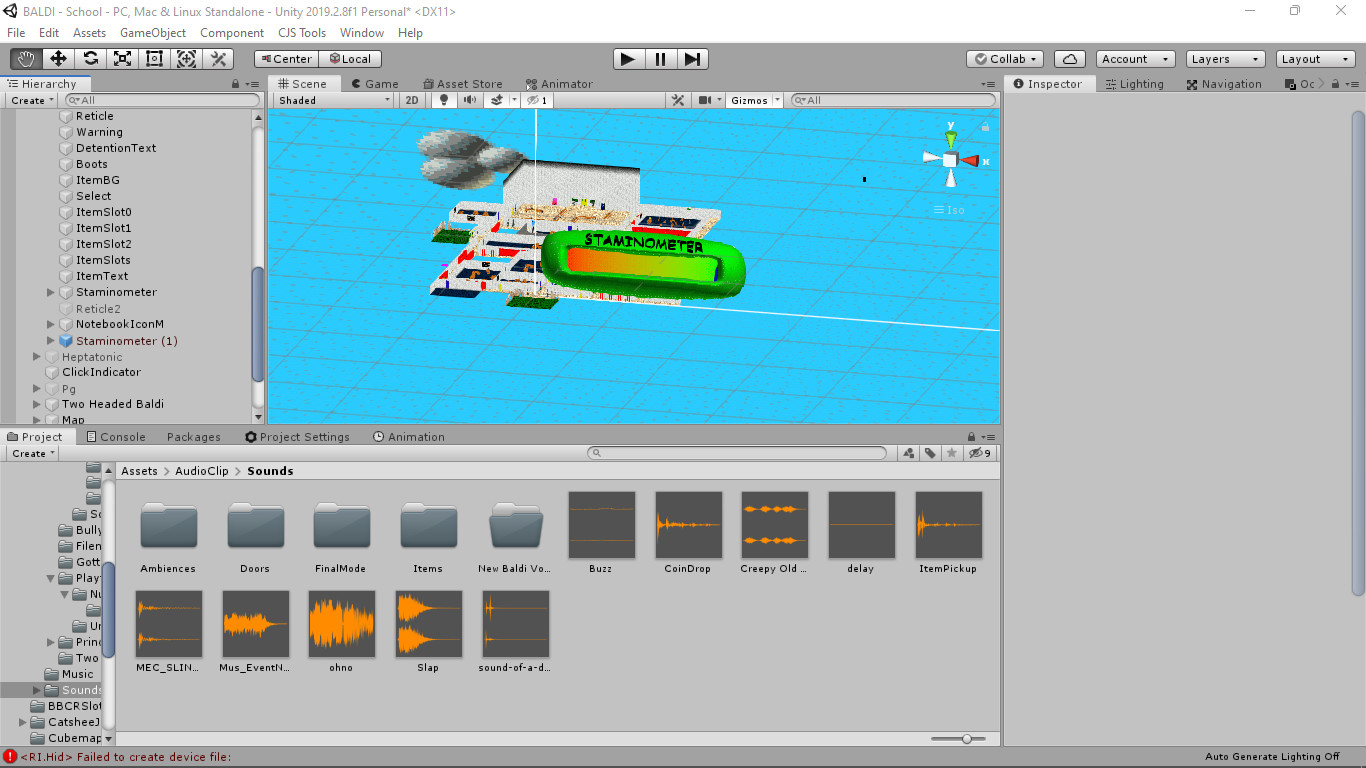Image resolution: width=1366 pixels, height=768 pixels.
Task: Select the Rect Transform tool
Action: (154, 58)
